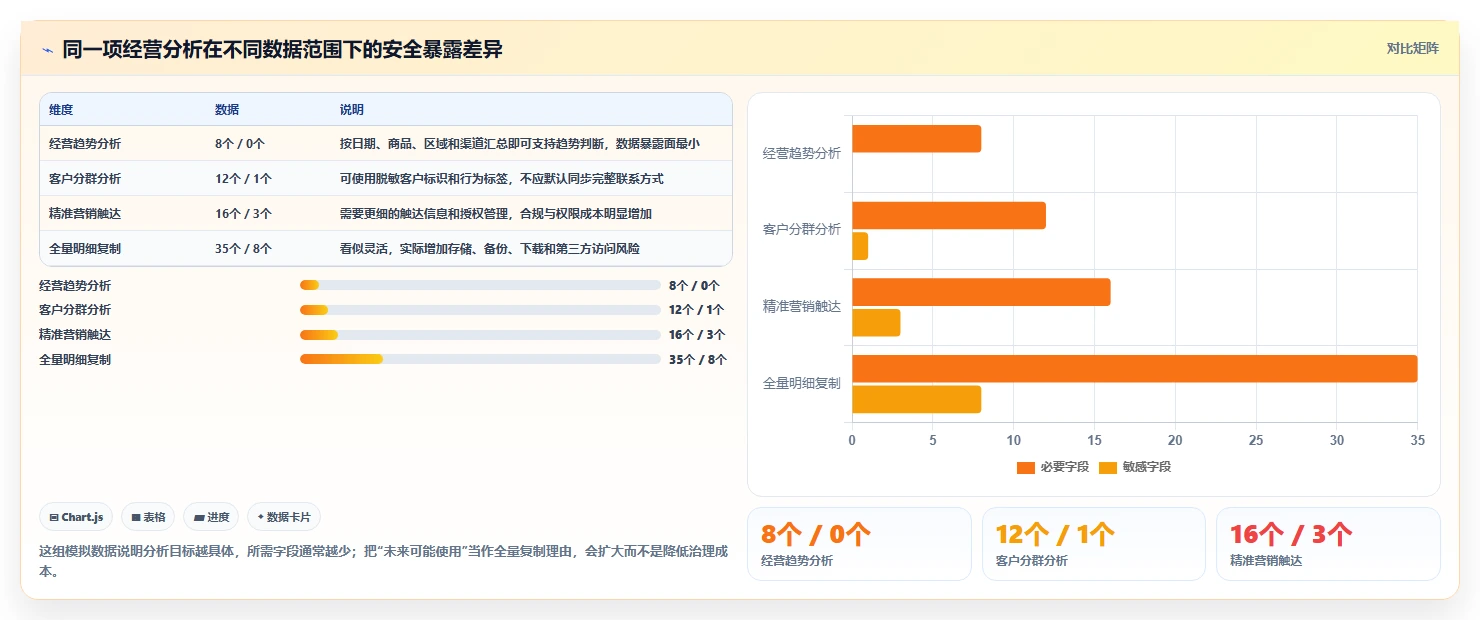Select the 经营趋势分析 cell in the table
The width and height of the screenshot is (1480, 620).
pos(85,144)
